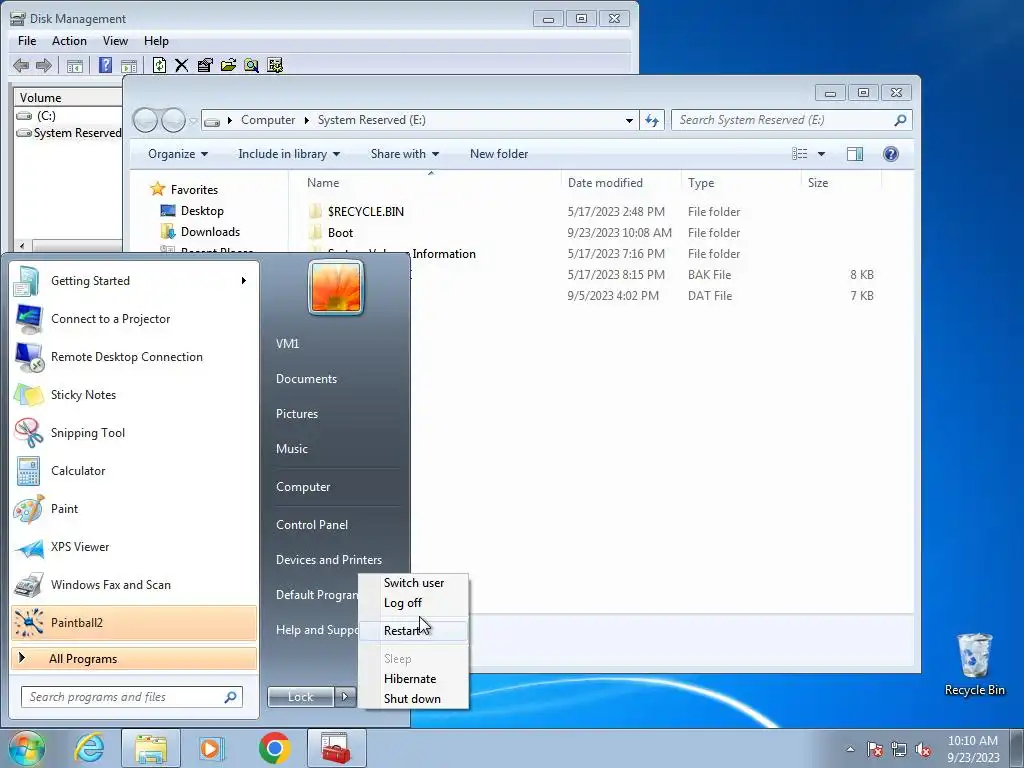1024x768 pixels.
Task: Click the show/hide console tree icon
Action: [75, 65]
